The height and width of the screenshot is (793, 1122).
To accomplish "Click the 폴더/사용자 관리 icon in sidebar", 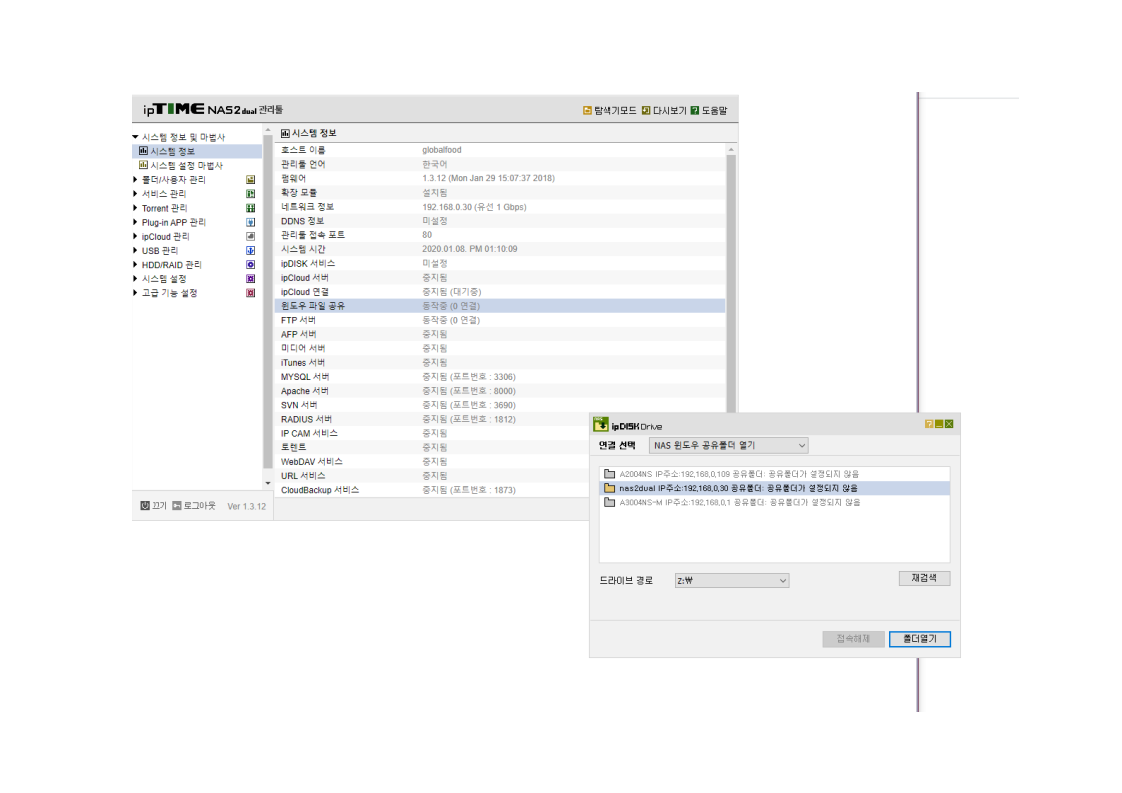I will [250, 180].
